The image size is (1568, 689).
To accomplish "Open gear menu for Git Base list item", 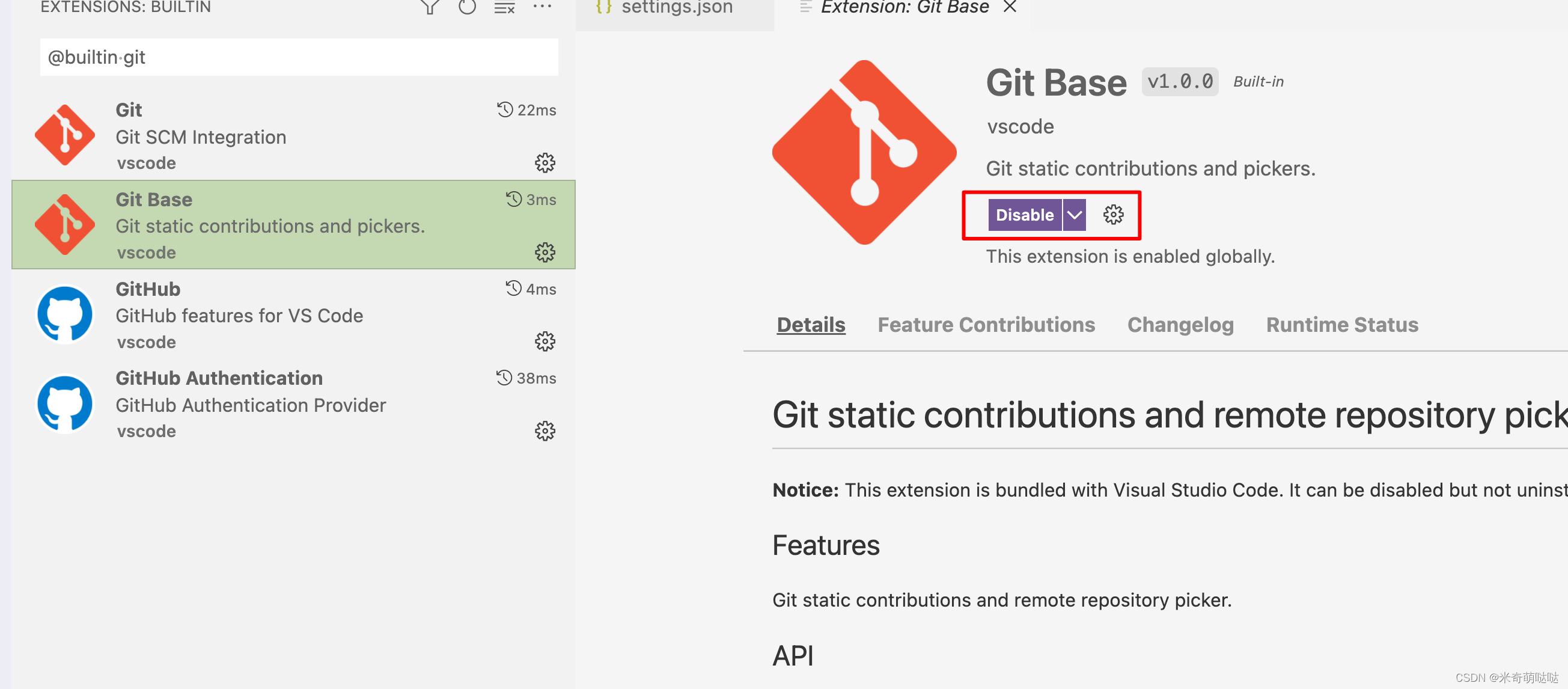I will click(x=545, y=252).
